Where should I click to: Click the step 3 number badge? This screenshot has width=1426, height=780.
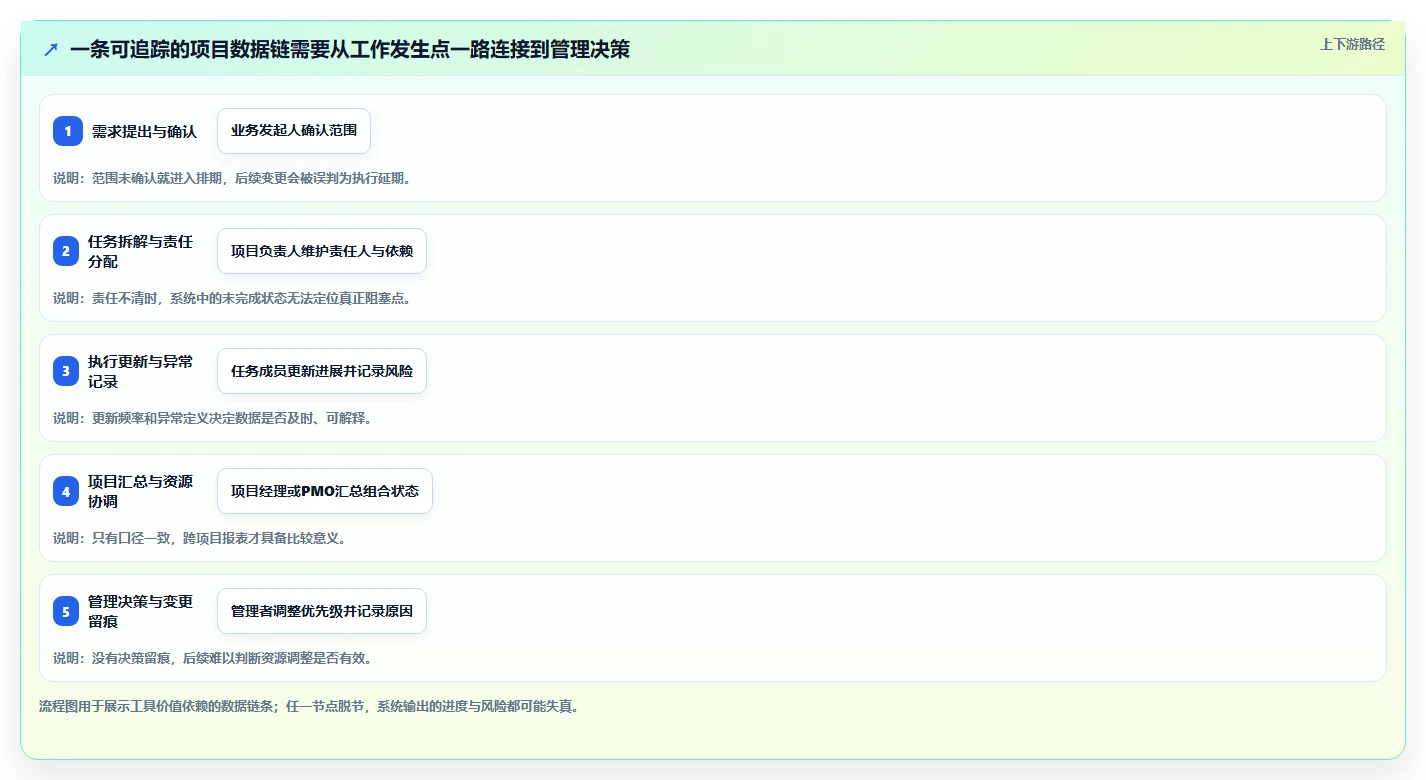tap(67, 371)
